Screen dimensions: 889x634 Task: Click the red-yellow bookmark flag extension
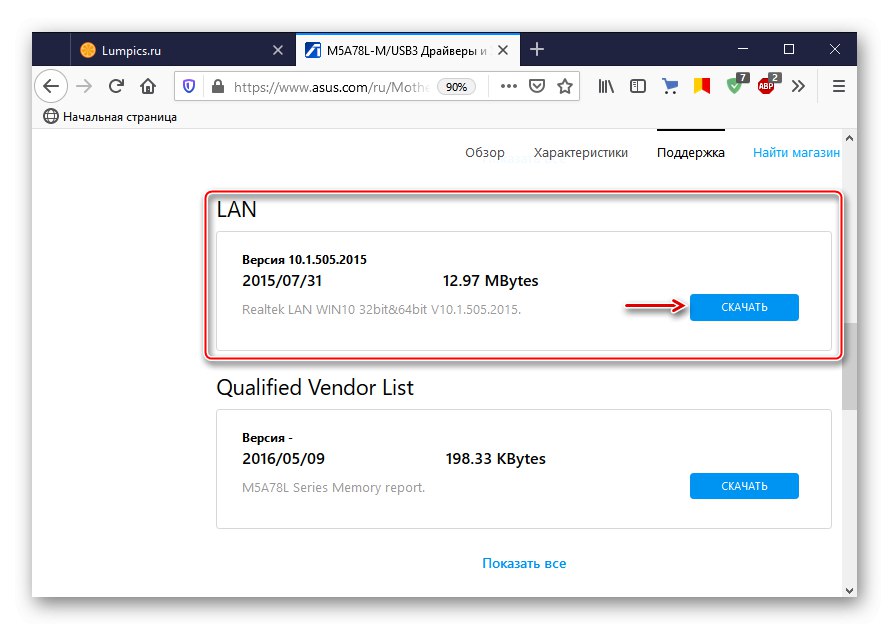(x=702, y=86)
